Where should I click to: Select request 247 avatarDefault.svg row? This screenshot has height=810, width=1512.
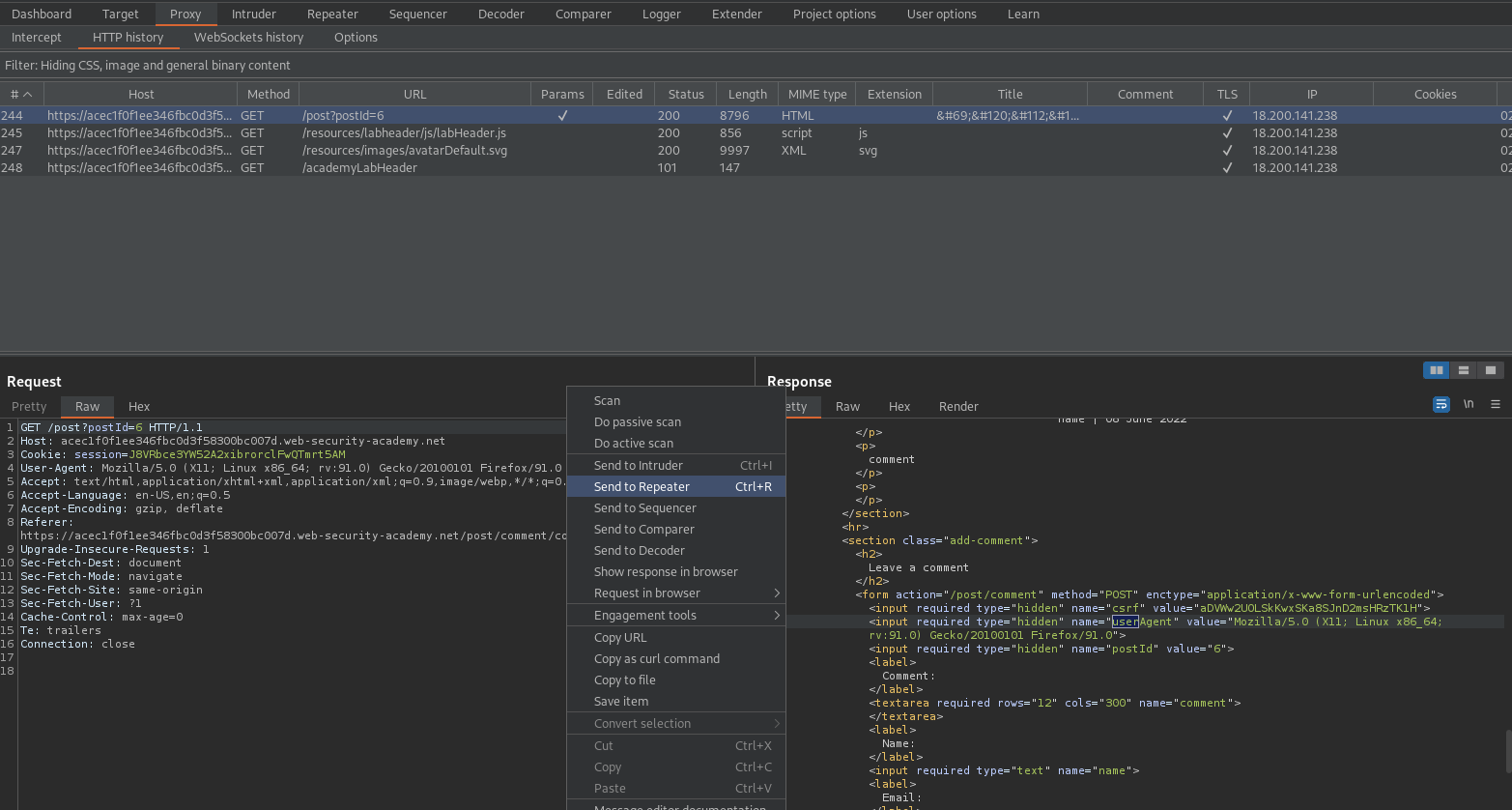point(756,150)
